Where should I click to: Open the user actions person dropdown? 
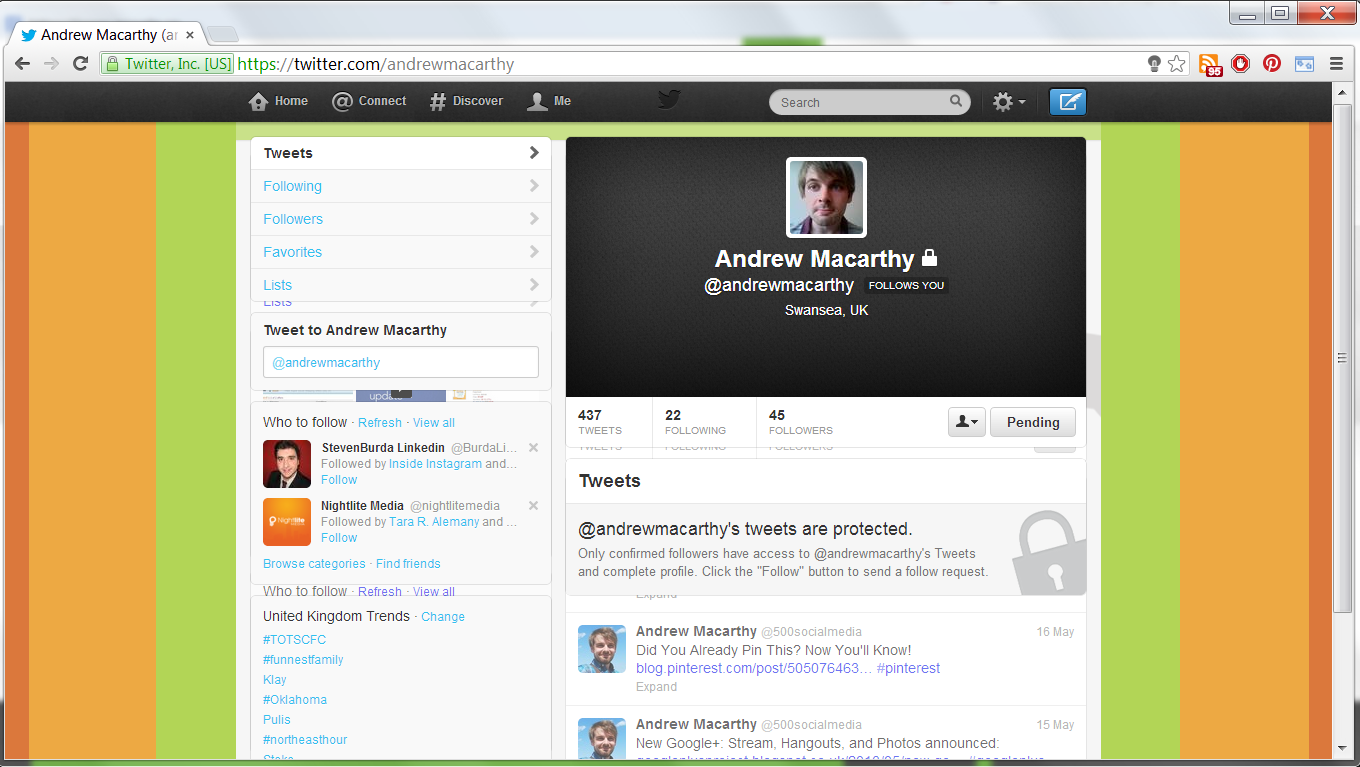pos(967,422)
